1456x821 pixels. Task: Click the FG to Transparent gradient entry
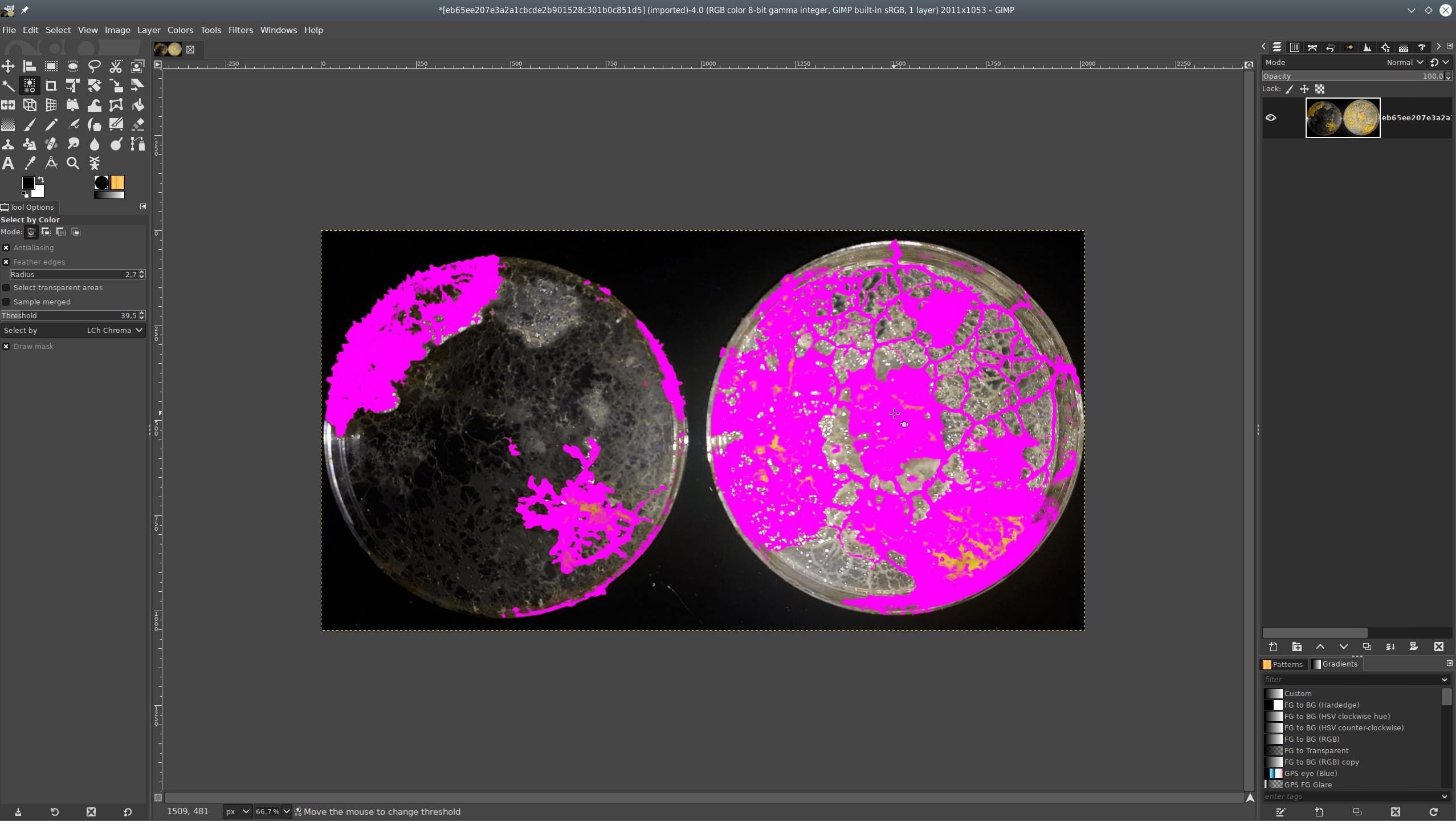coord(1316,751)
